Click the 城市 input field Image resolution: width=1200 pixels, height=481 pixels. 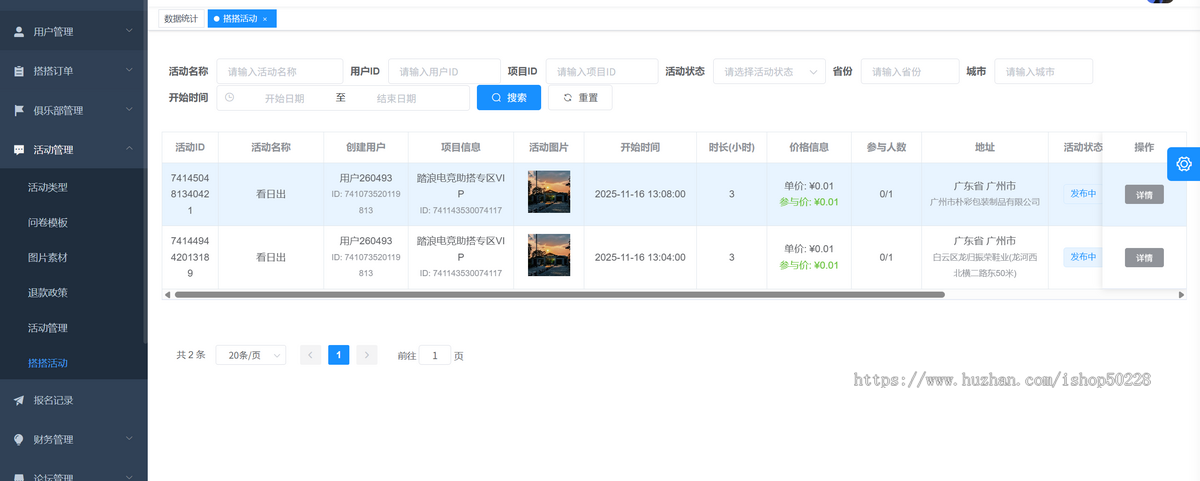pos(1043,72)
